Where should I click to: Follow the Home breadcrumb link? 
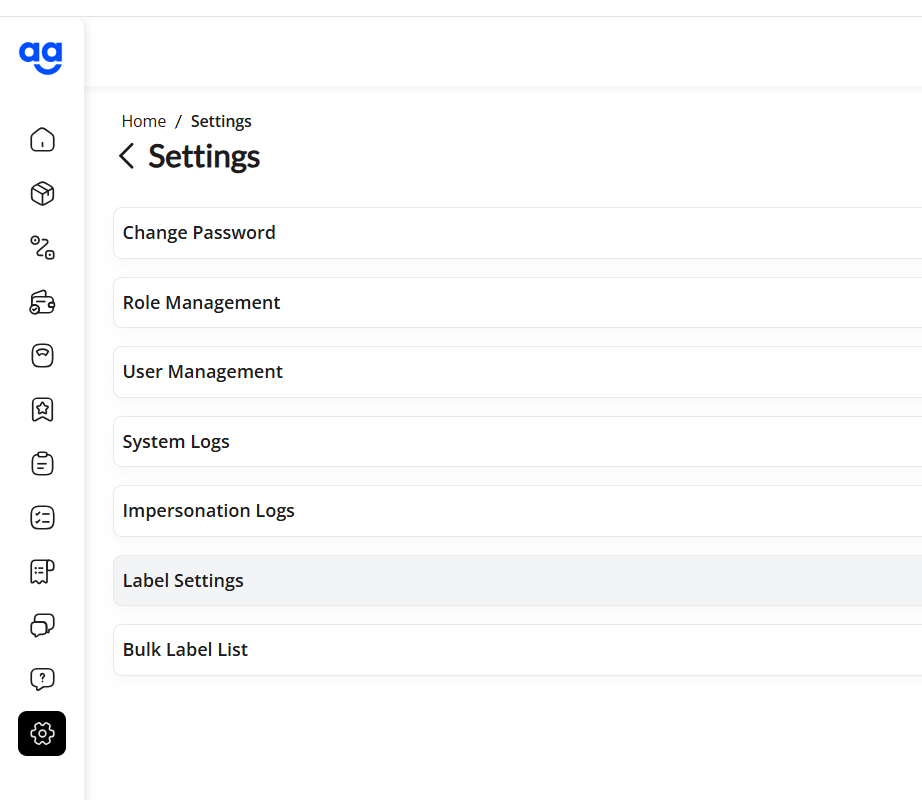click(143, 121)
